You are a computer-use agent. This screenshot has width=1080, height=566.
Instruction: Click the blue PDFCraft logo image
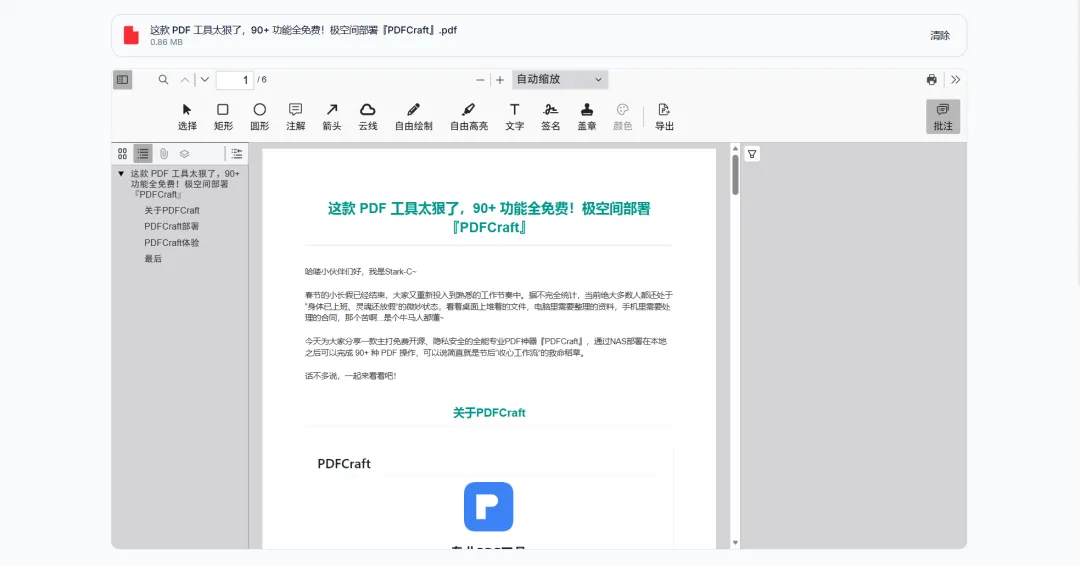(x=488, y=507)
